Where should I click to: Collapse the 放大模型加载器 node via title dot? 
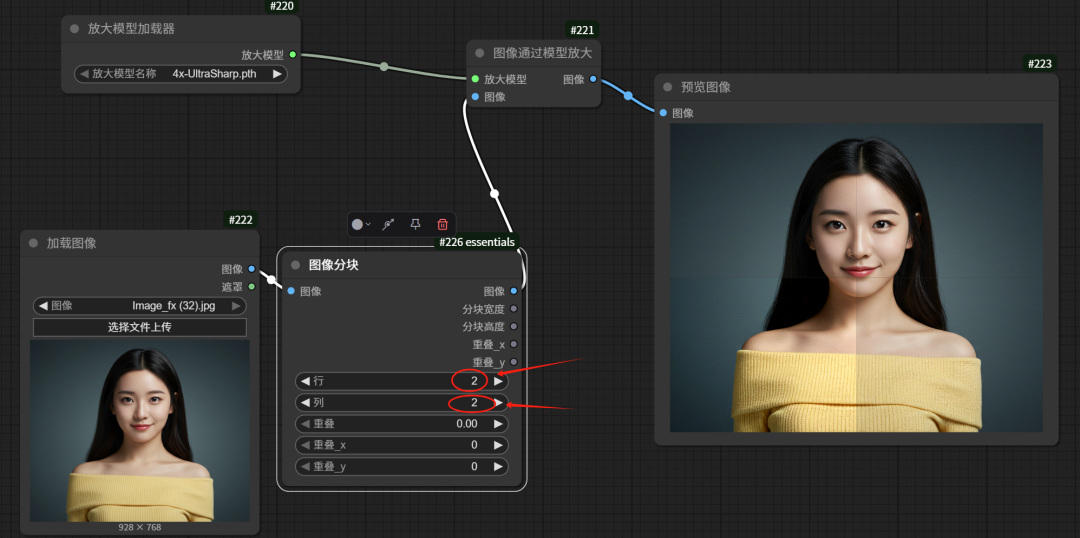click(x=75, y=29)
